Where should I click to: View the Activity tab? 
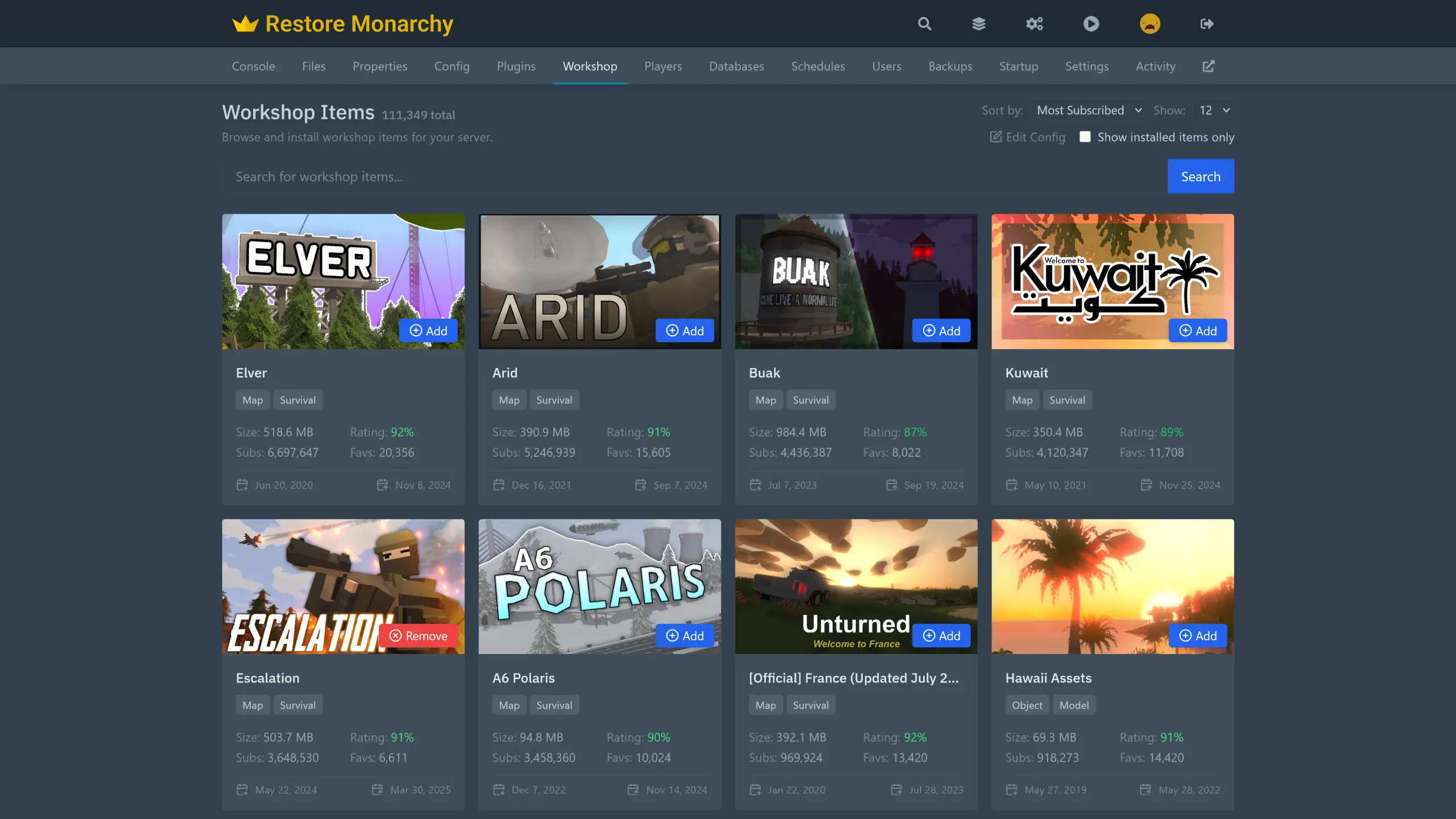tap(1155, 66)
